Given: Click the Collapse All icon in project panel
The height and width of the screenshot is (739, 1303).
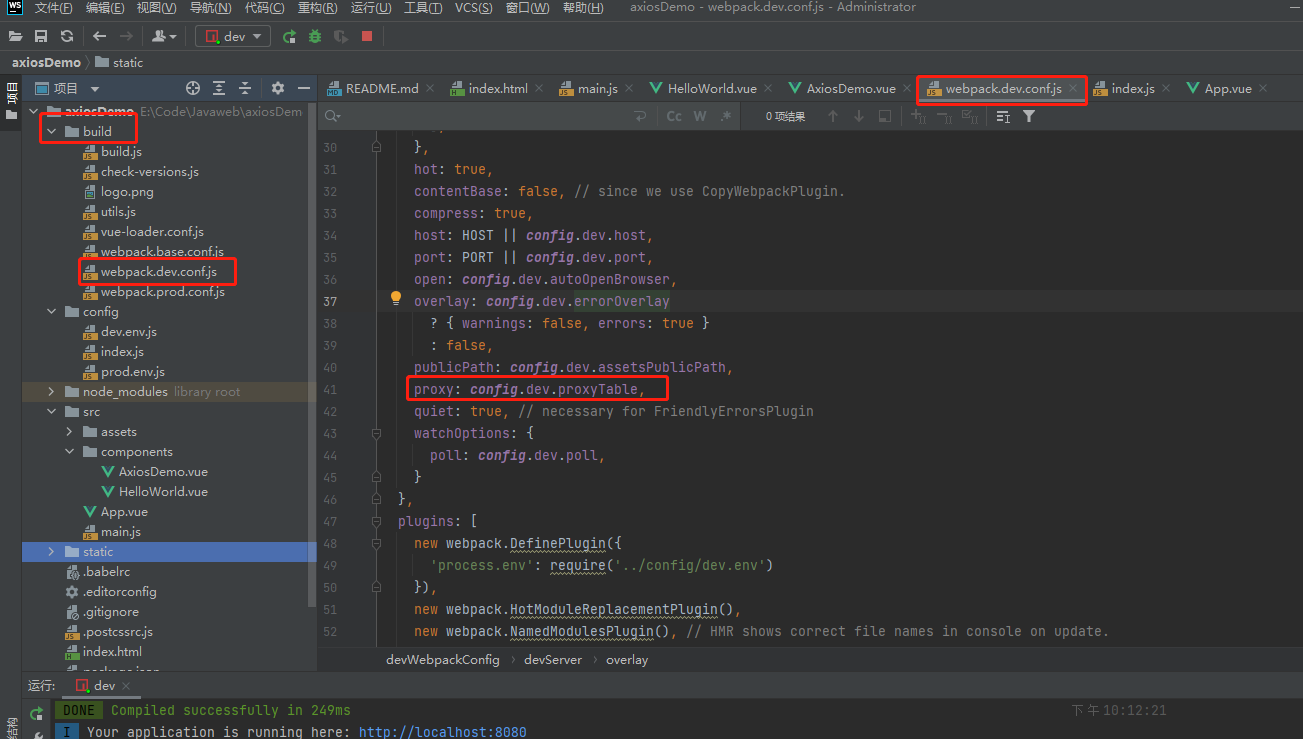Looking at the screenshot, I should (x=245, y=88).
